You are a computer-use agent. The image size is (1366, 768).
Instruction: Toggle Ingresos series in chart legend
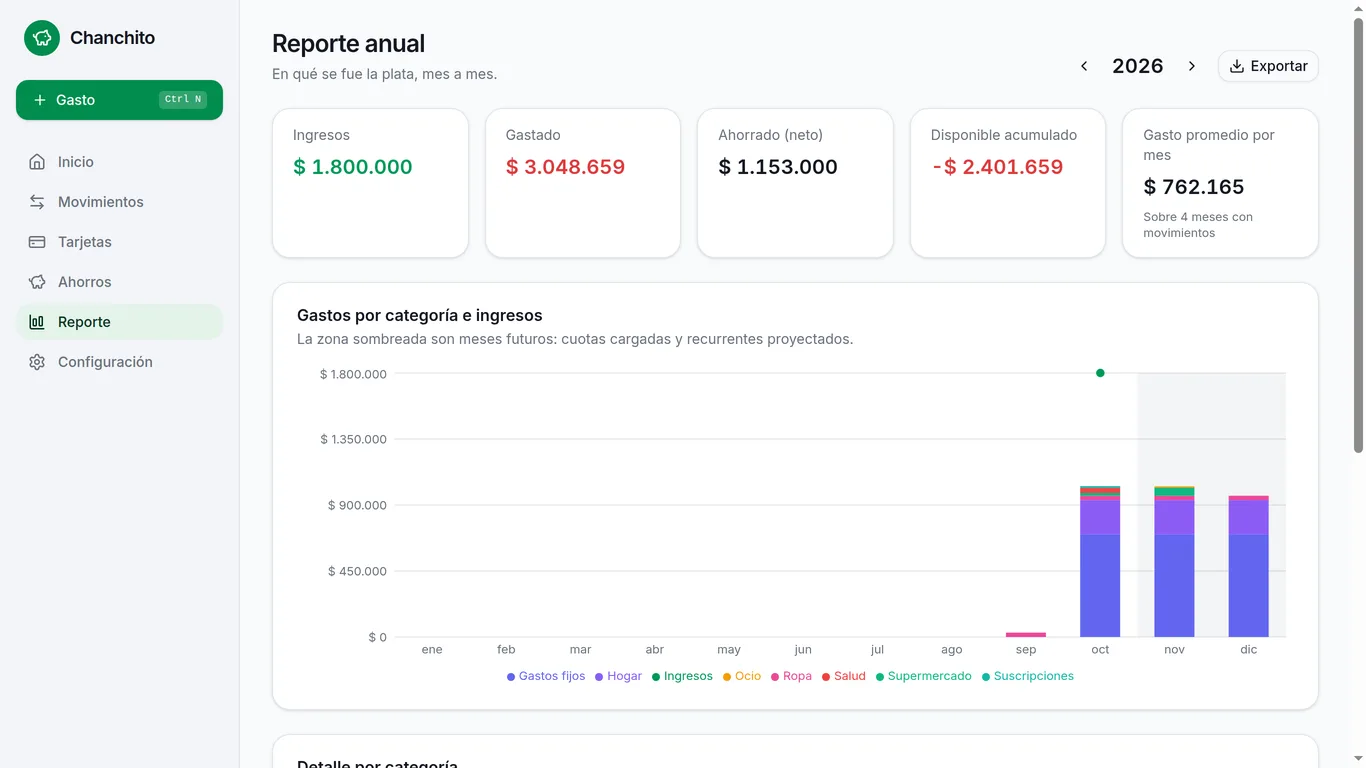682,676
